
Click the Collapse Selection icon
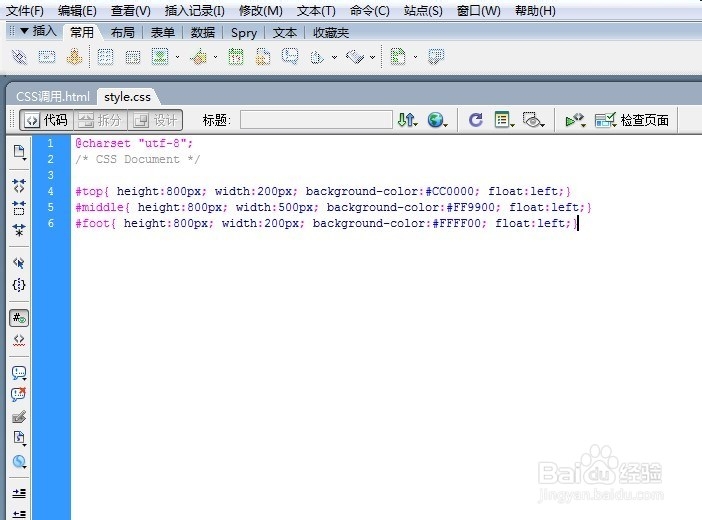[x=19, y=208]
